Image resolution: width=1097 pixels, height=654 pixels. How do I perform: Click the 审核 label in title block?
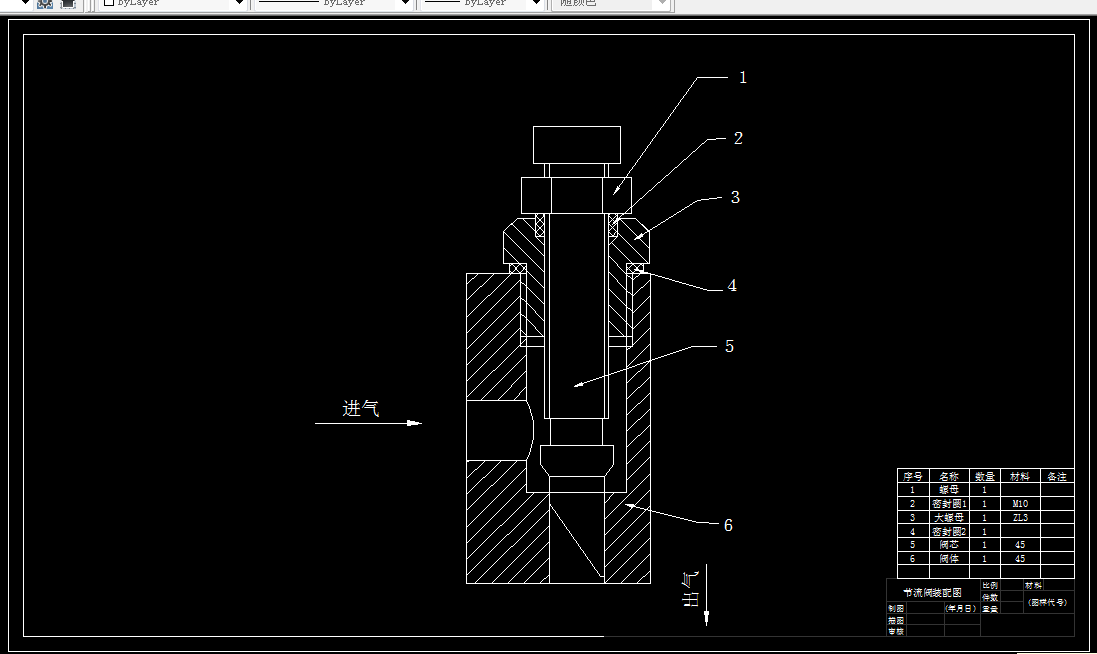pyautogui.click(x=896, y=632)
